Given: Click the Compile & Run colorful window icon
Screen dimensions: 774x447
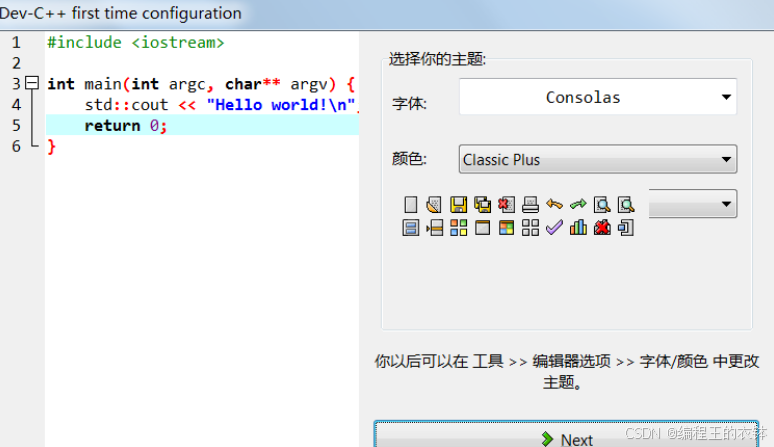Looking at the screenshot, I should (x=506, y=228).
